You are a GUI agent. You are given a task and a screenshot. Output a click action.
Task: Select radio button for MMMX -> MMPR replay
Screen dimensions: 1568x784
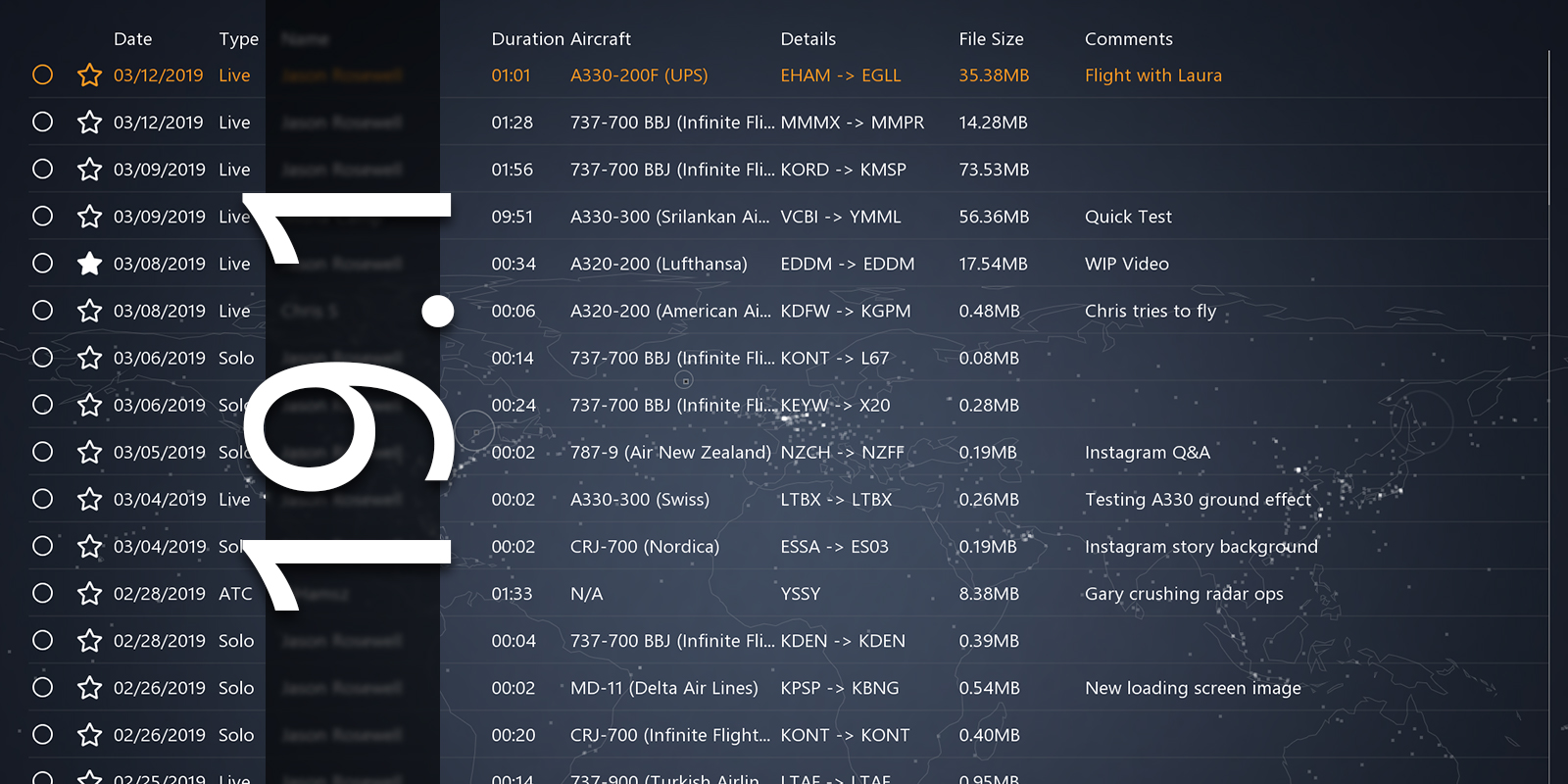[x=42, y=122]
